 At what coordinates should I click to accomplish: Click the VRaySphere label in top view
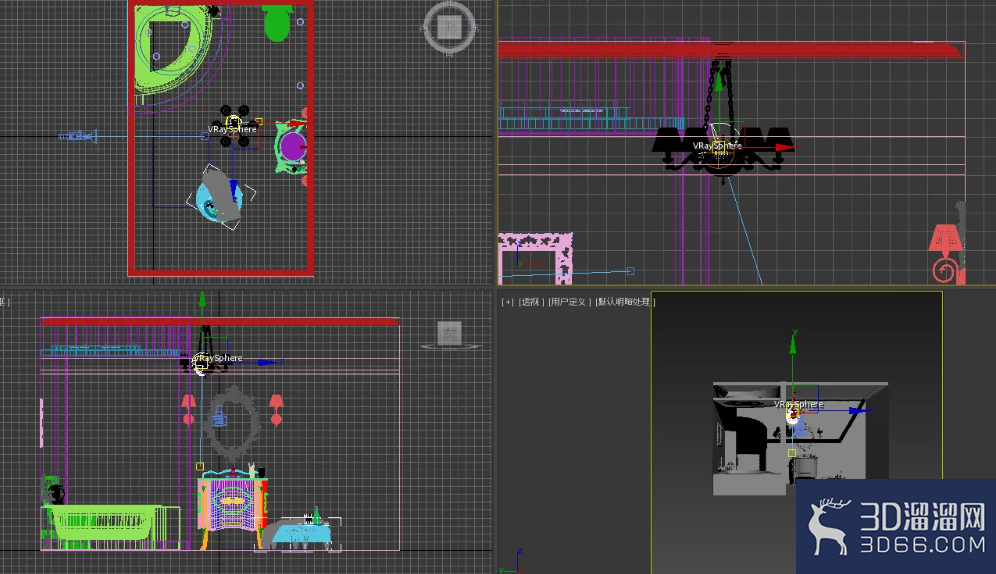(x=232, y=129)
